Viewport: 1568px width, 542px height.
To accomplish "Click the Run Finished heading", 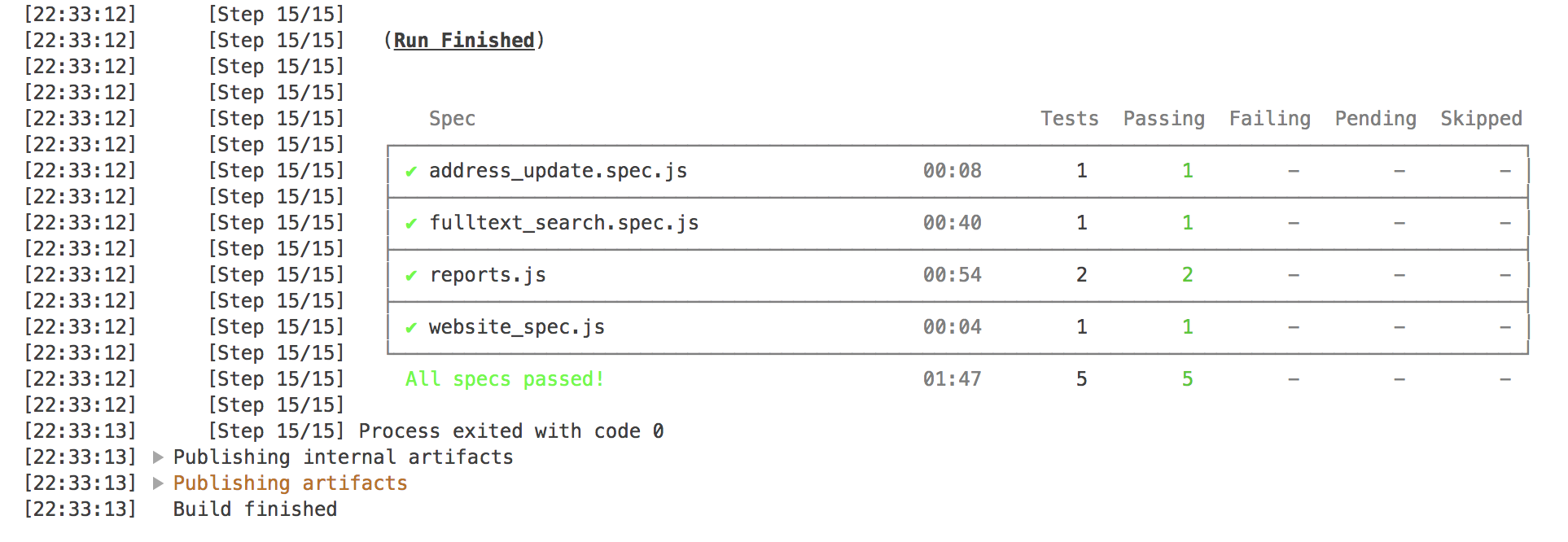I will 464,41.
